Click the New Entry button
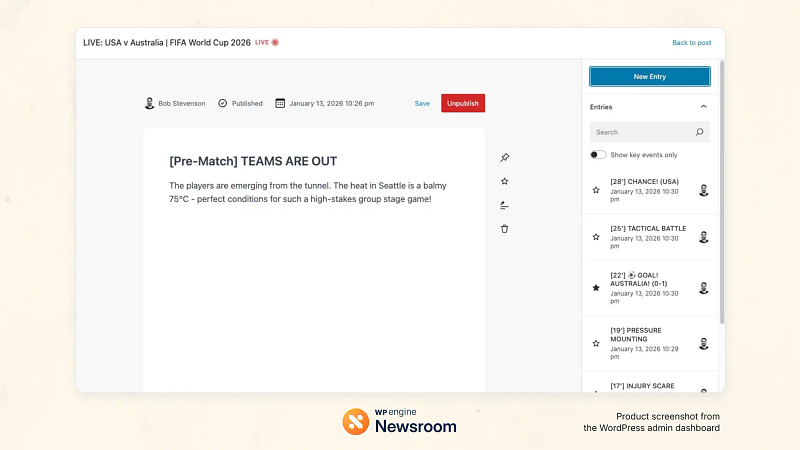 (x=649, y=77)
